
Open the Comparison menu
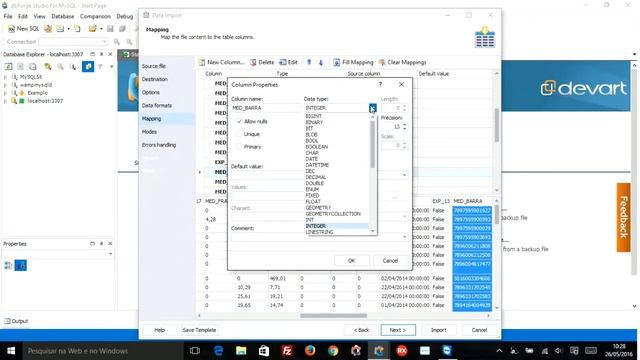click(95, 16)
